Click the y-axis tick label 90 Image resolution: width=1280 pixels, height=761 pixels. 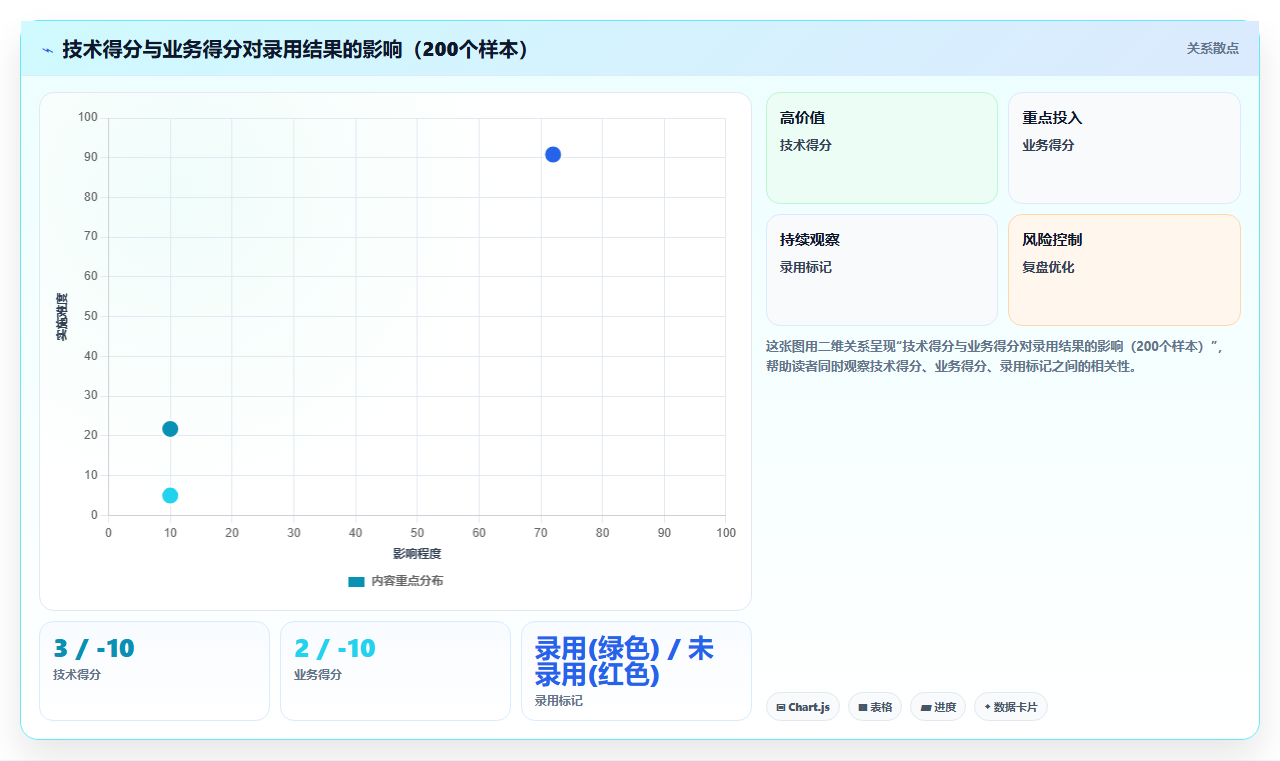(x=91, y=157)
